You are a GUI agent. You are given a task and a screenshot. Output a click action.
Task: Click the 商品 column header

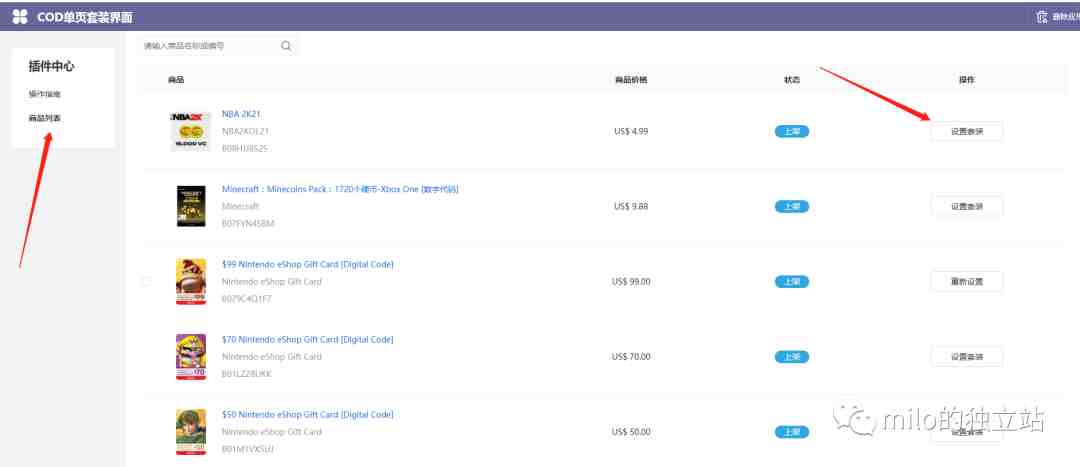176,80
